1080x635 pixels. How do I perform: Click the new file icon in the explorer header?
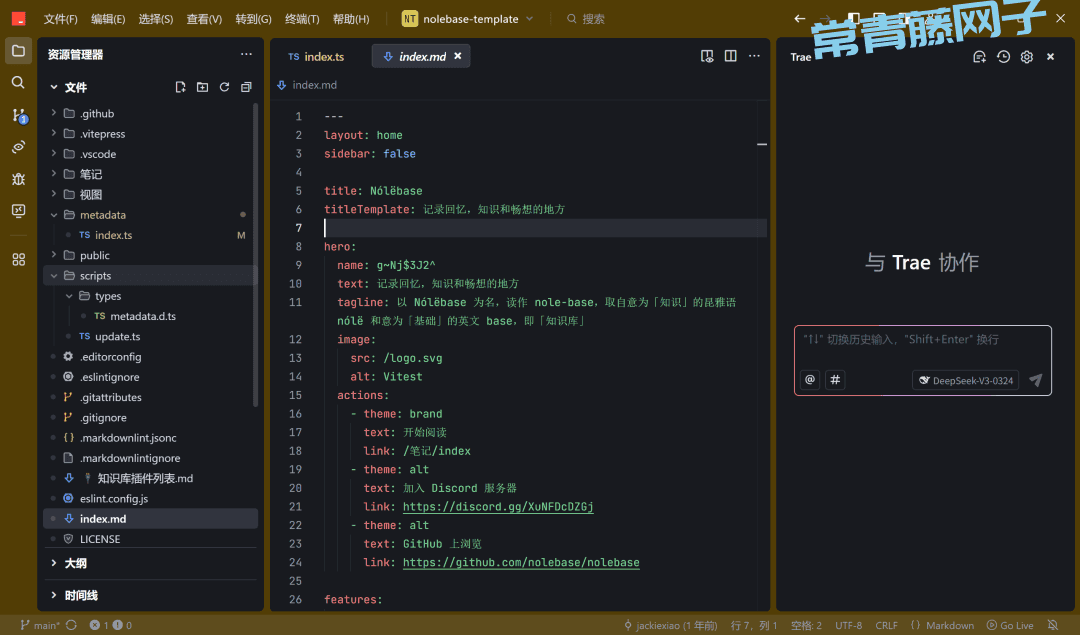(180, 87)
